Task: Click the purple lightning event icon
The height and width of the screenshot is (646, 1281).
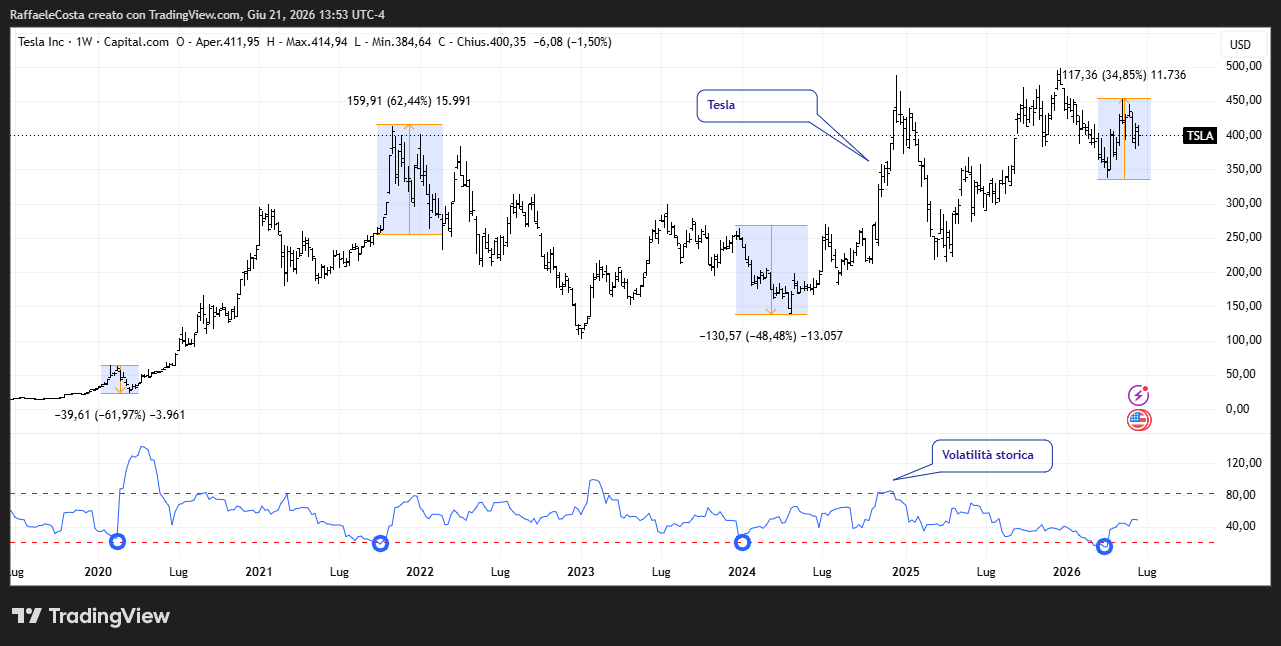Action: 1138,396
